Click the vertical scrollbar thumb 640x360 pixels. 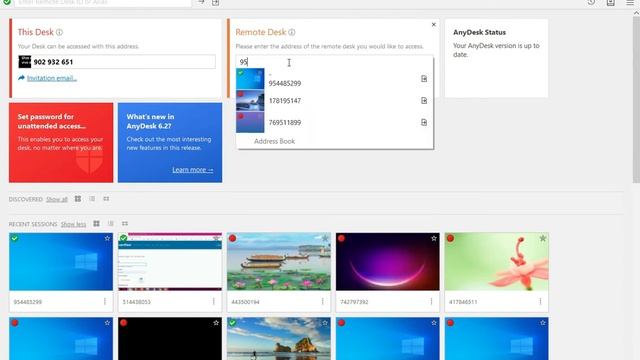pyautogui.click(x=636, y=99)
